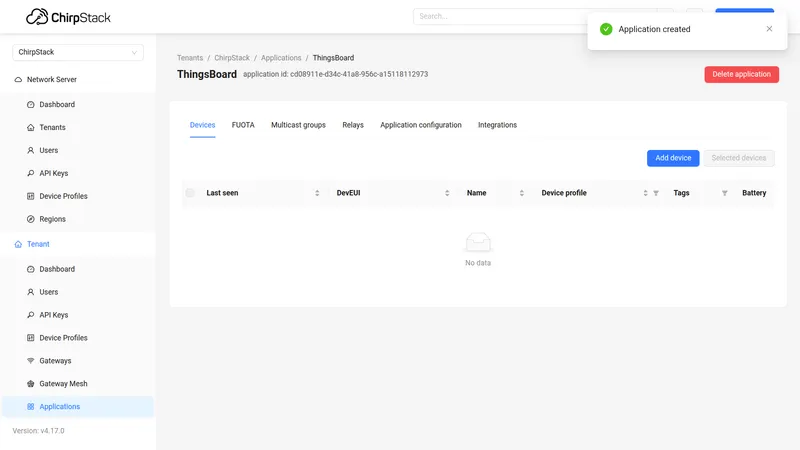
Task: Open Tags column filter icon
Action: click(x=724, y=193)
